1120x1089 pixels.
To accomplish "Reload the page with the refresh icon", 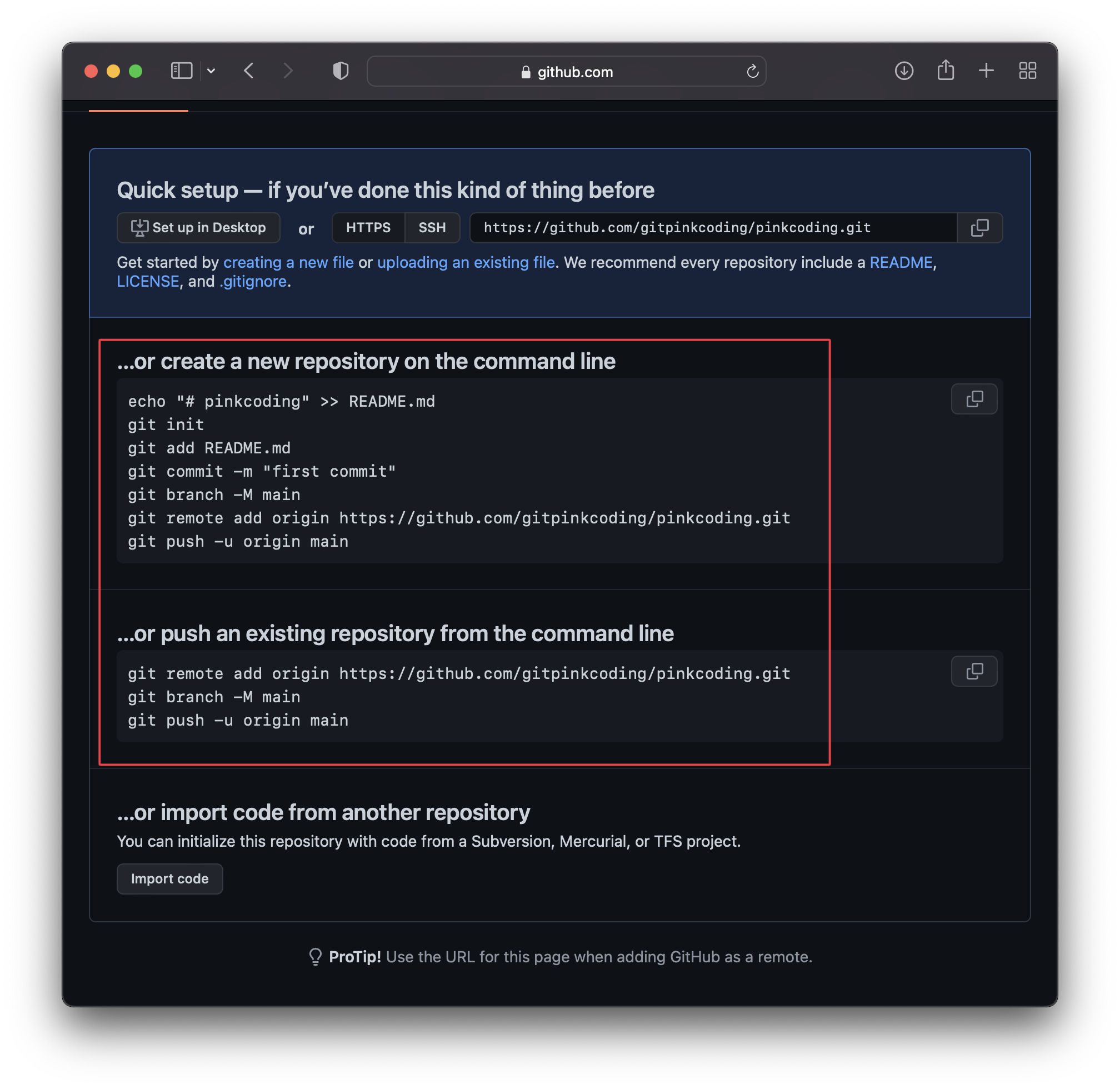I will [752, 72].
